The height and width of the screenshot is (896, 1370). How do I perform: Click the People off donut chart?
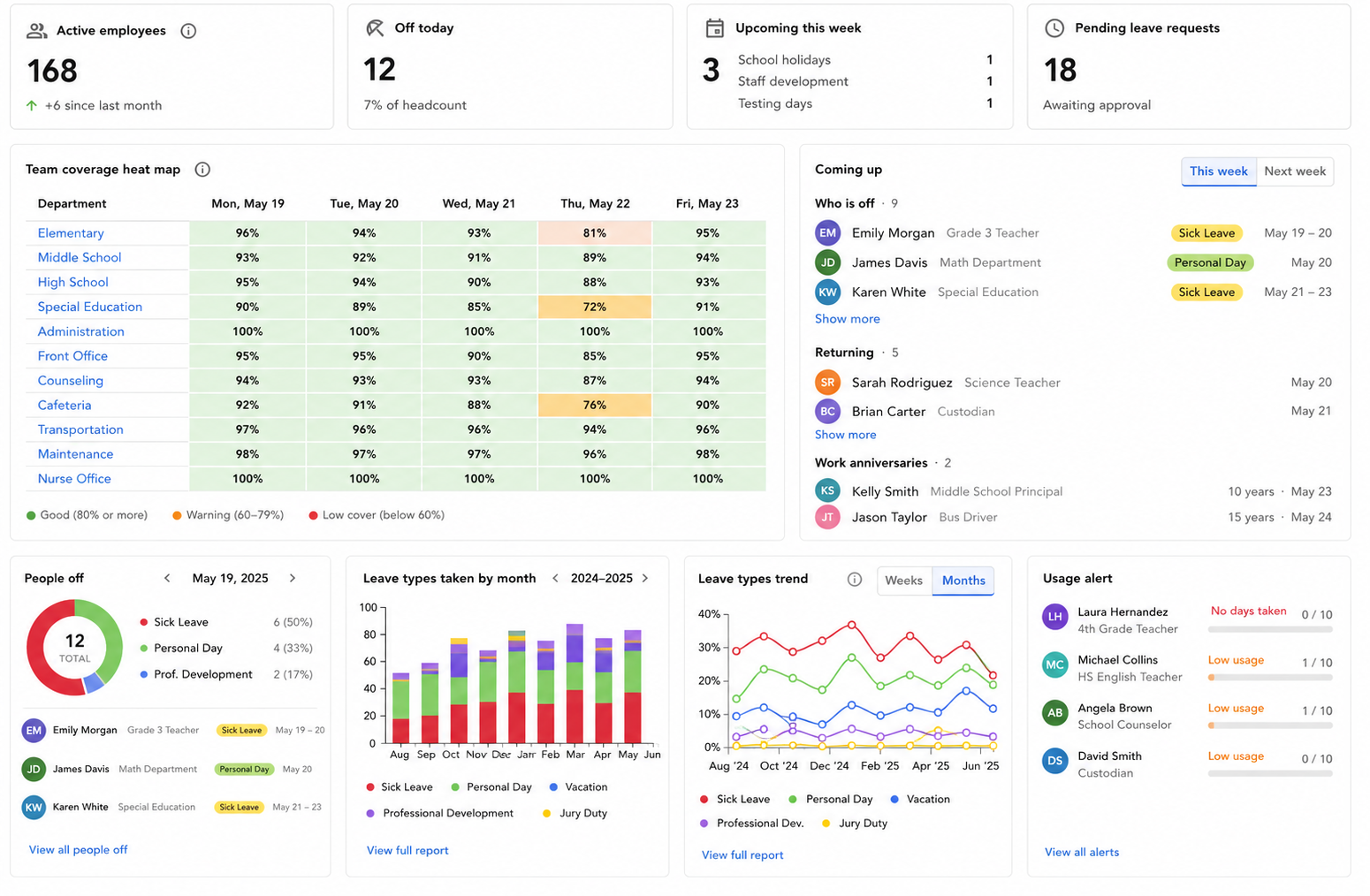point(75,648)
